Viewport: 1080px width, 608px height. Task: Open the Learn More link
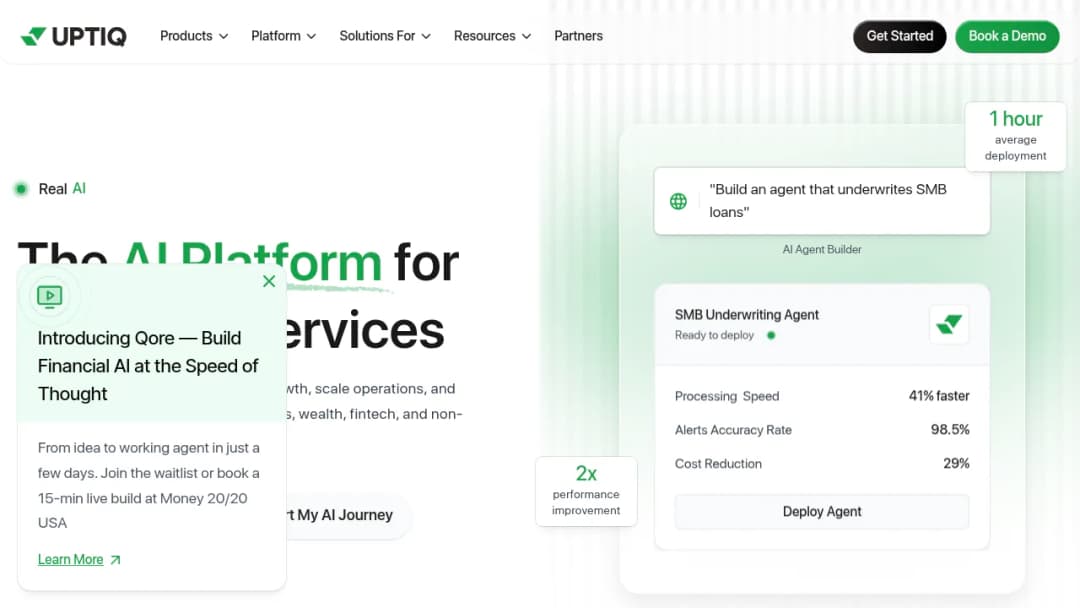click(70, 559)
